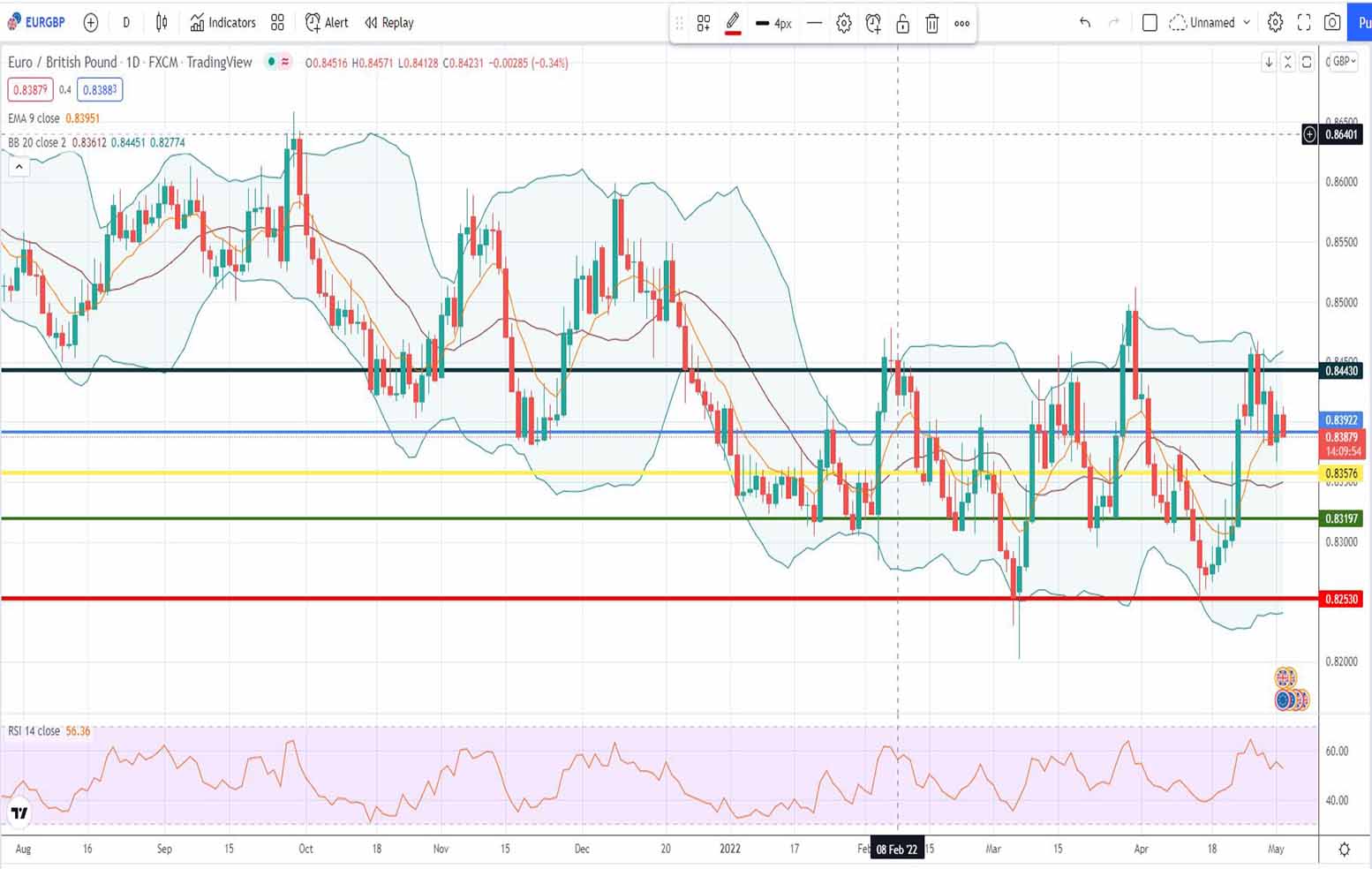Open the D timeframe interval menu
This screenshot has height=869, width=1372.
tap(126, 23)
